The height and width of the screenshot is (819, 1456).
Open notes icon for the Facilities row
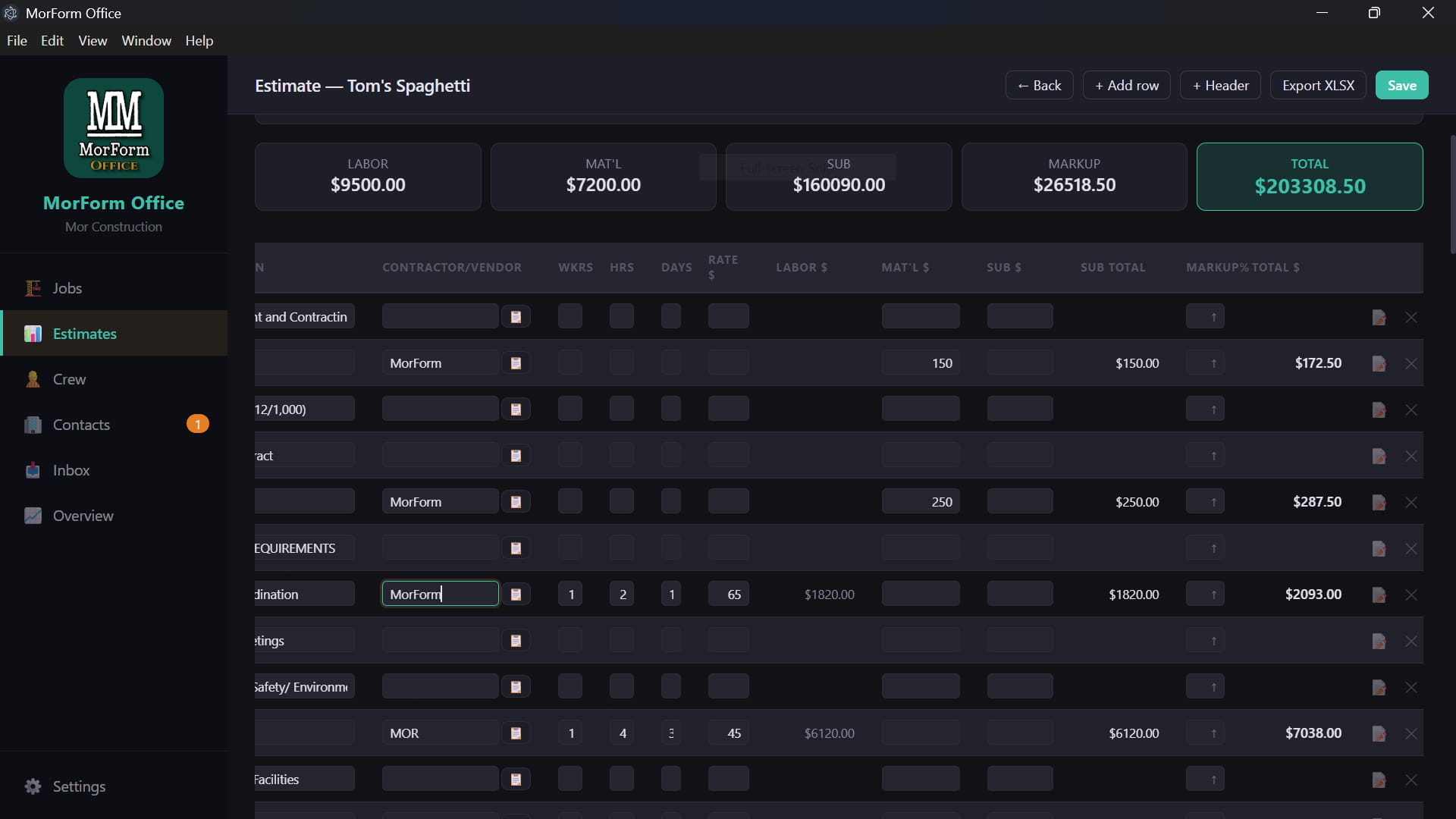pyautogui.click(x=1379, y=780)
